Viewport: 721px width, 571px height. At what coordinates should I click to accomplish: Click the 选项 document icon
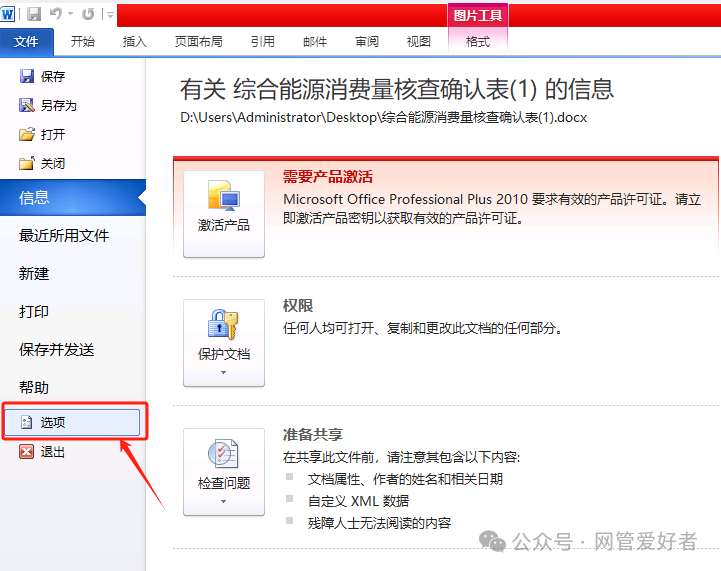pos(26,422)
